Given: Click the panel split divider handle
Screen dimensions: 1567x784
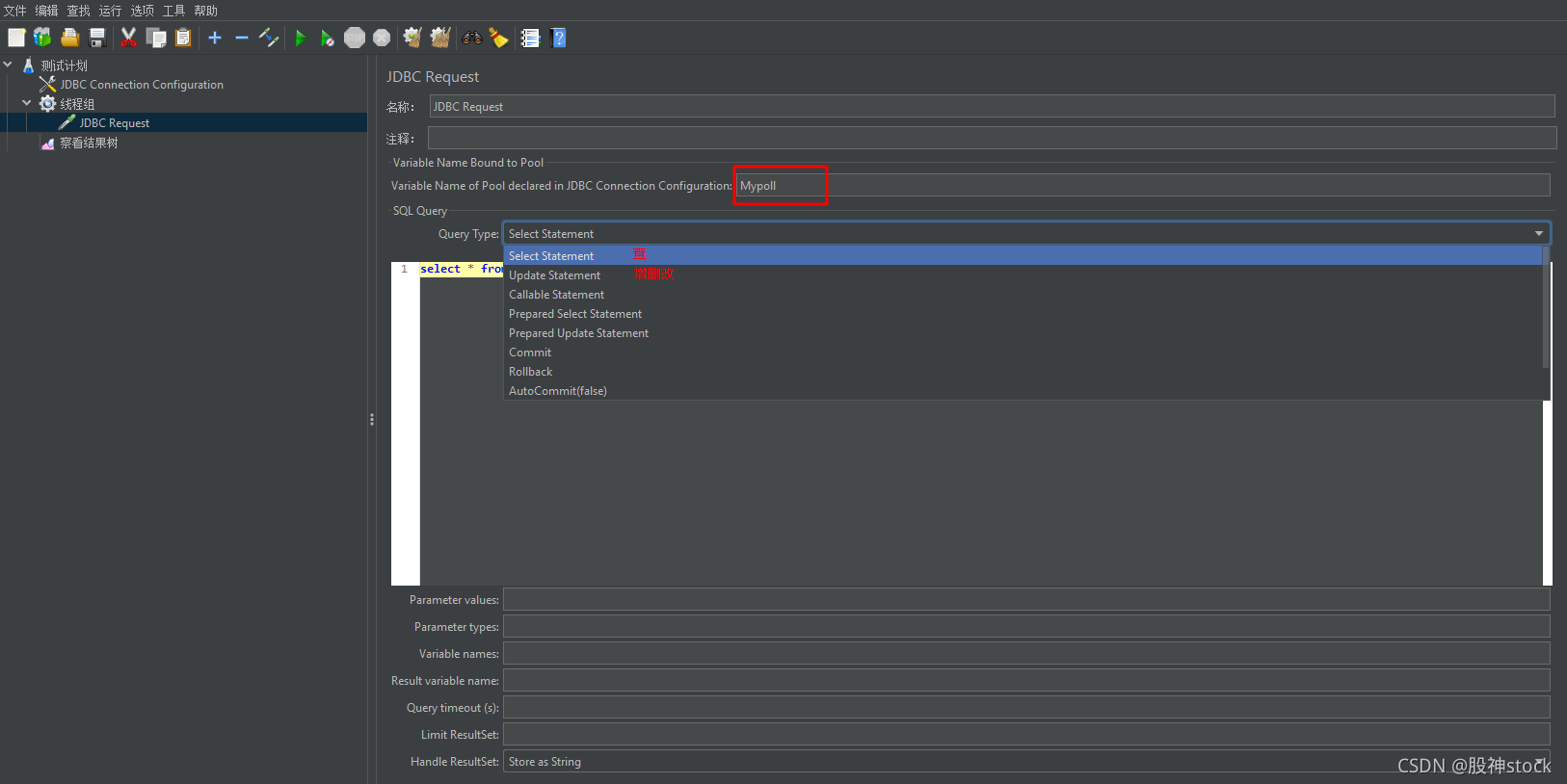Looking at the screenshot, I should [372, 419].
